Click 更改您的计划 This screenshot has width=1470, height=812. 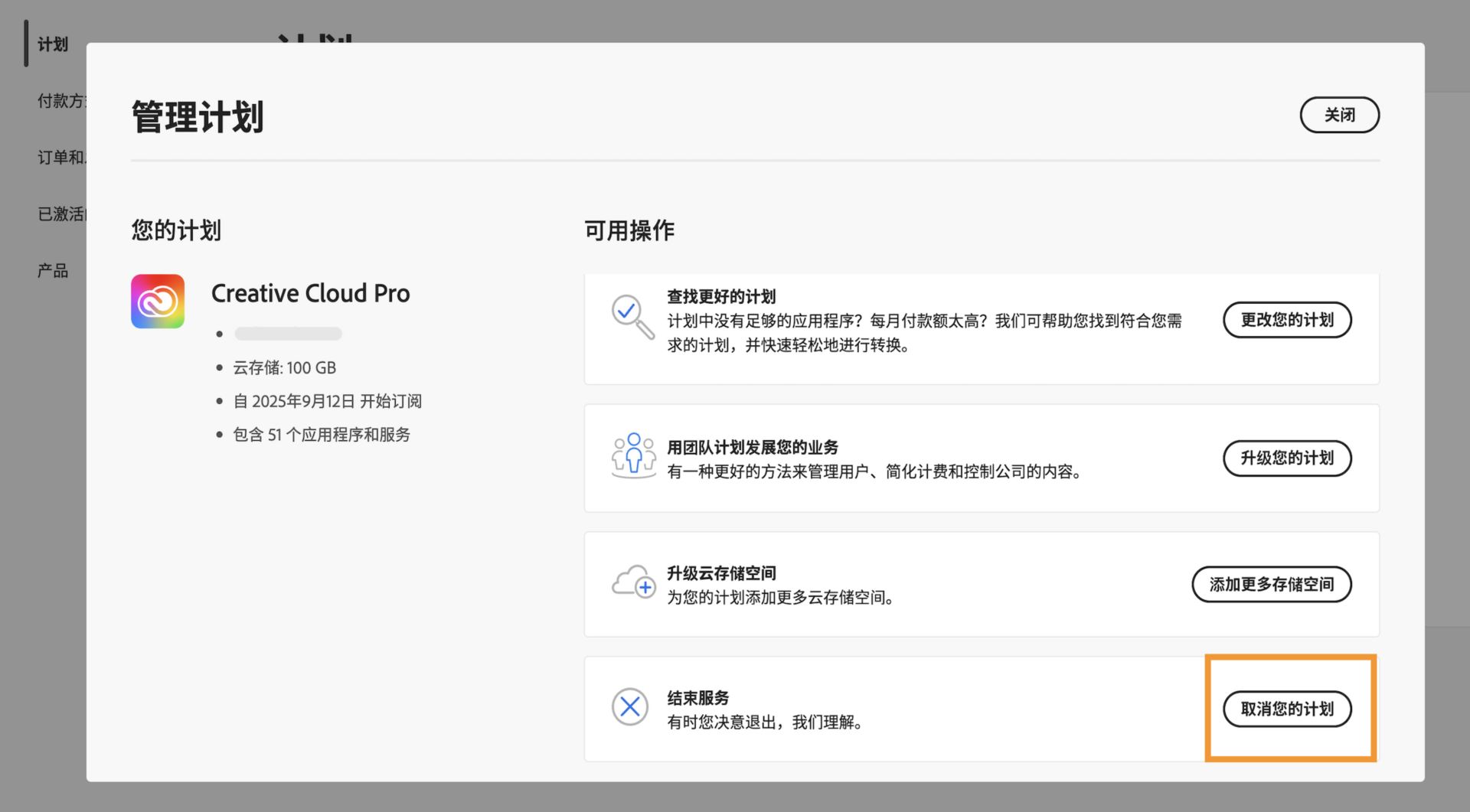point(1287,320)
